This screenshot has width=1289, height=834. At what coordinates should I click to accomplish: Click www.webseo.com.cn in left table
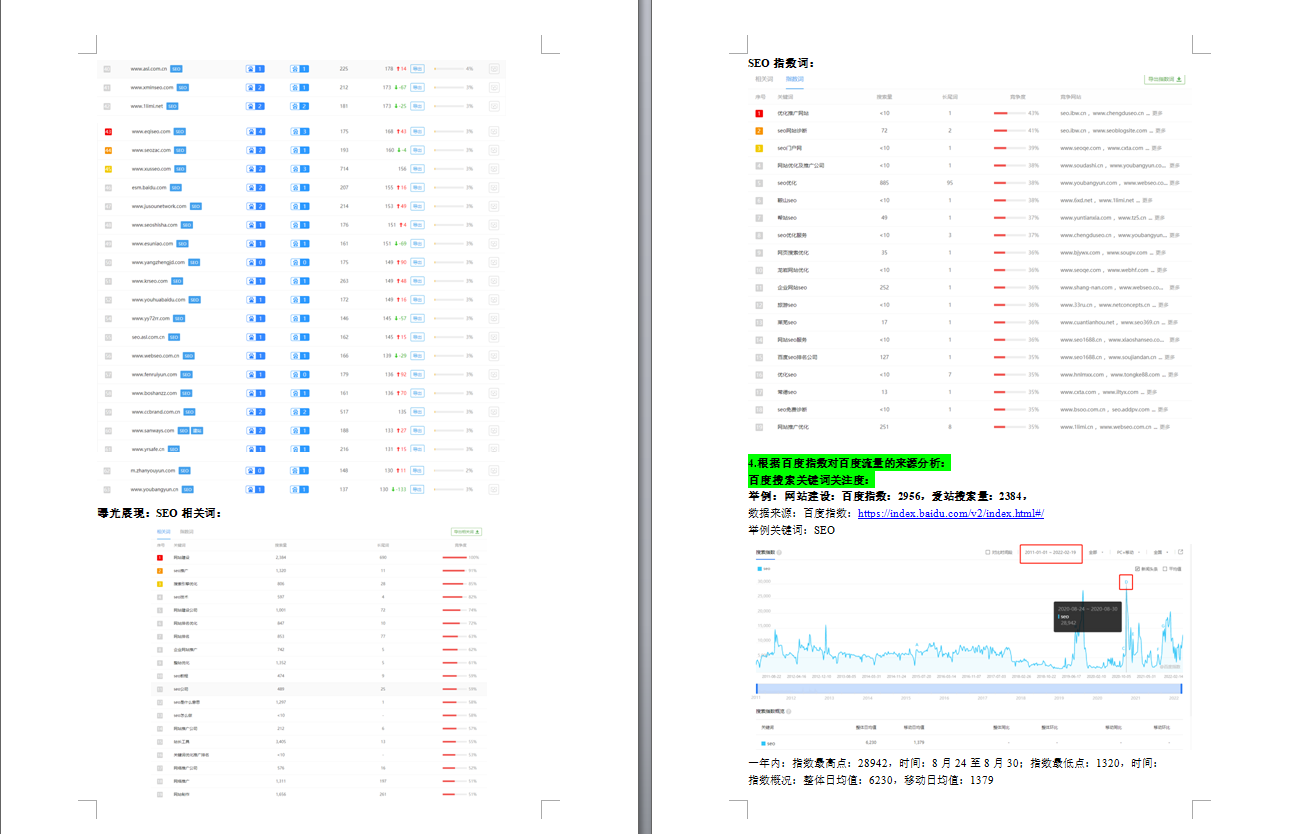155,356
